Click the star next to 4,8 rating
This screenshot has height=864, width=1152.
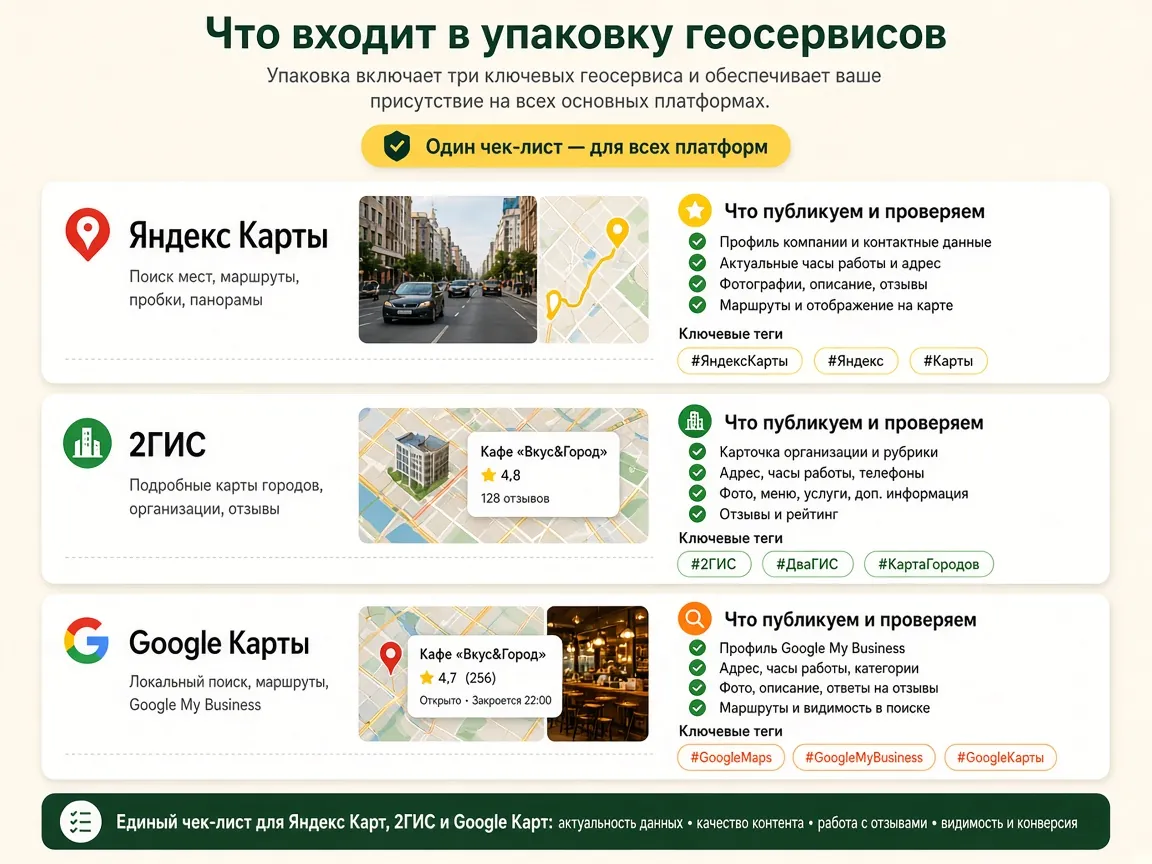[489, 475]
